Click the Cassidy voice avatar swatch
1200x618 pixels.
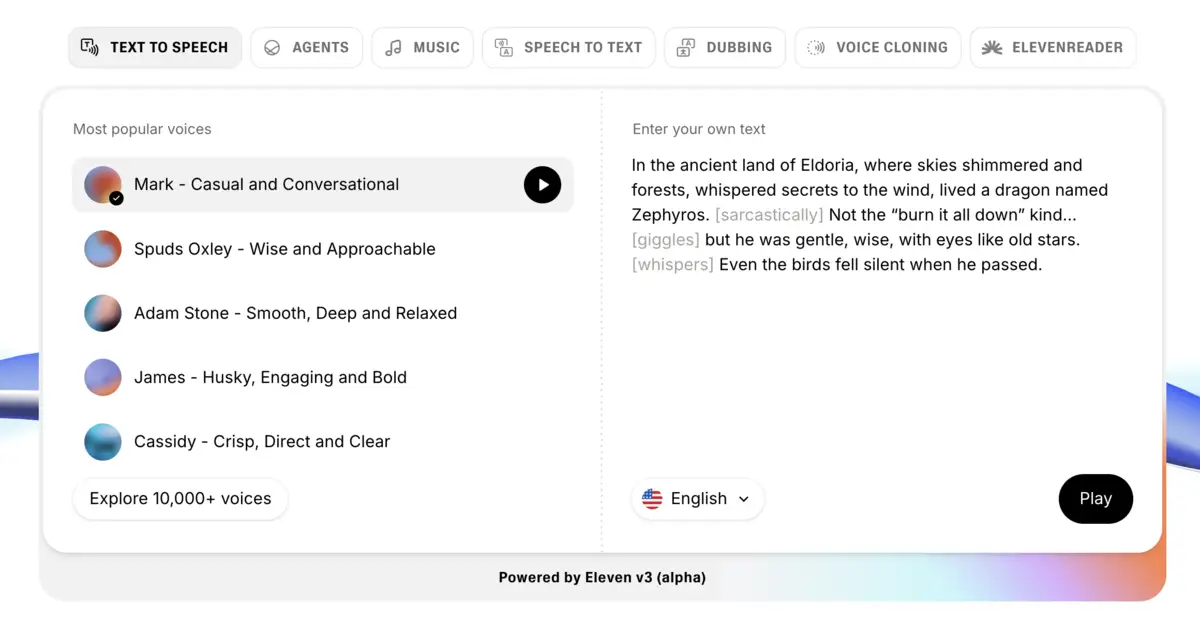click(103, 442)
